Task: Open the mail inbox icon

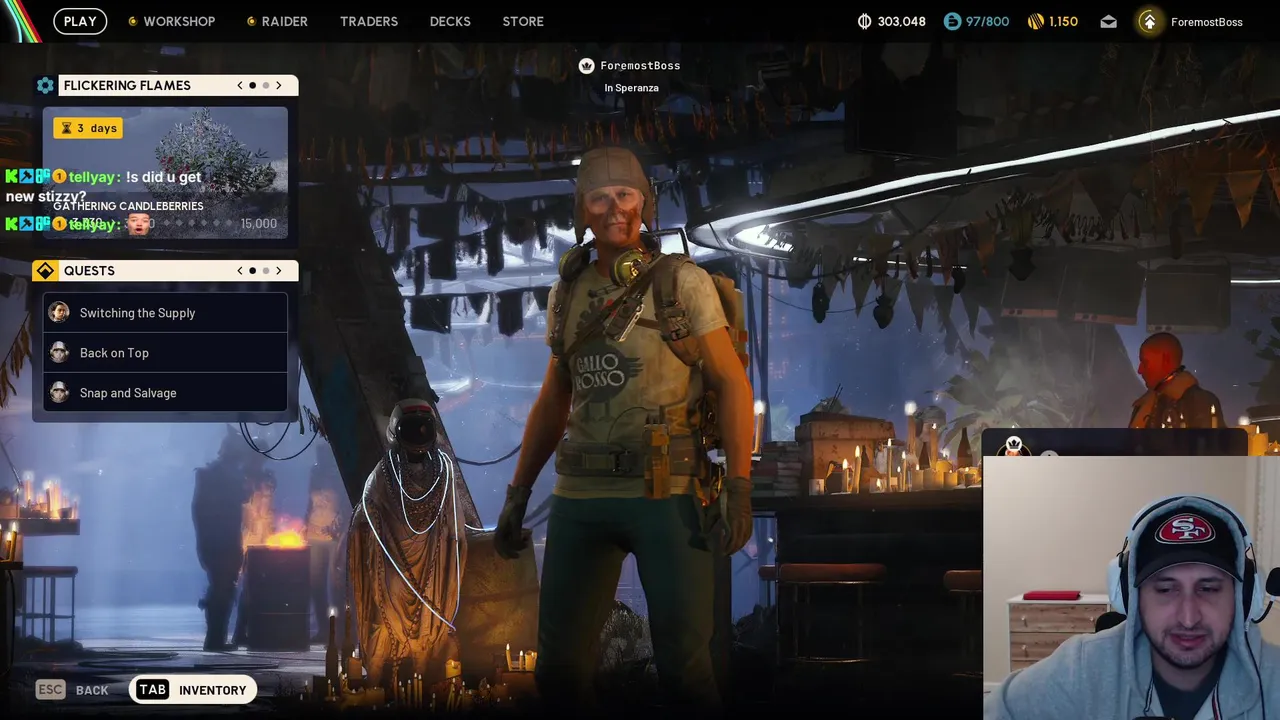Action: point(1108,21)
